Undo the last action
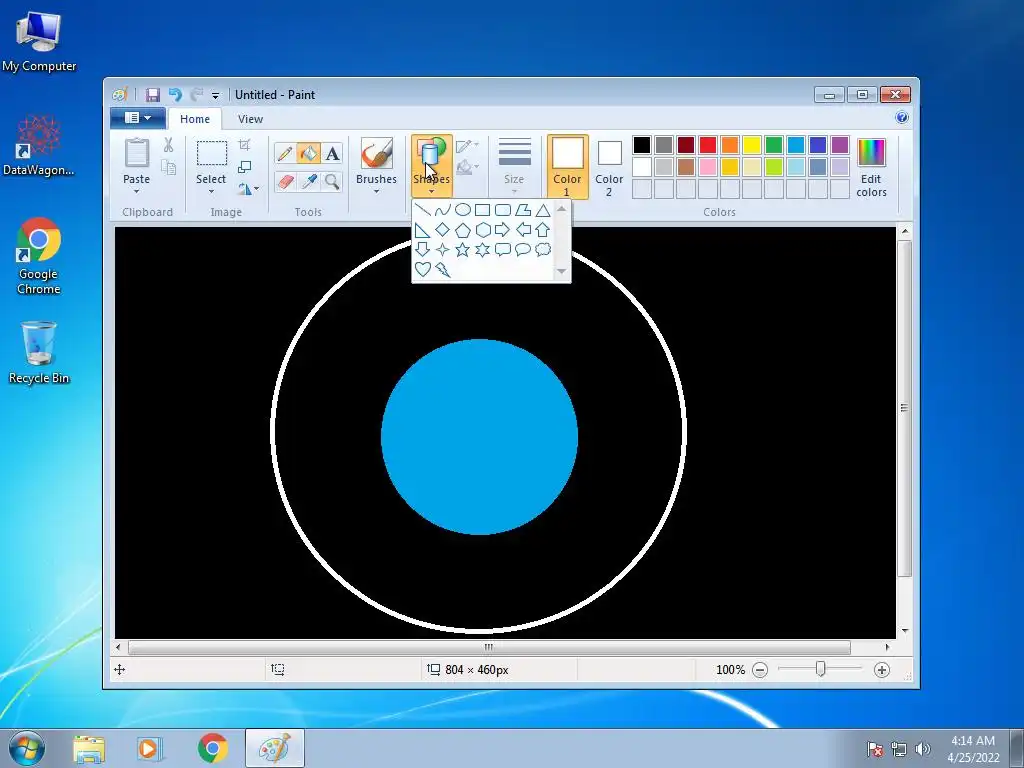The image size is (1024, 768). pyautogui.click(x=175, y=95)
